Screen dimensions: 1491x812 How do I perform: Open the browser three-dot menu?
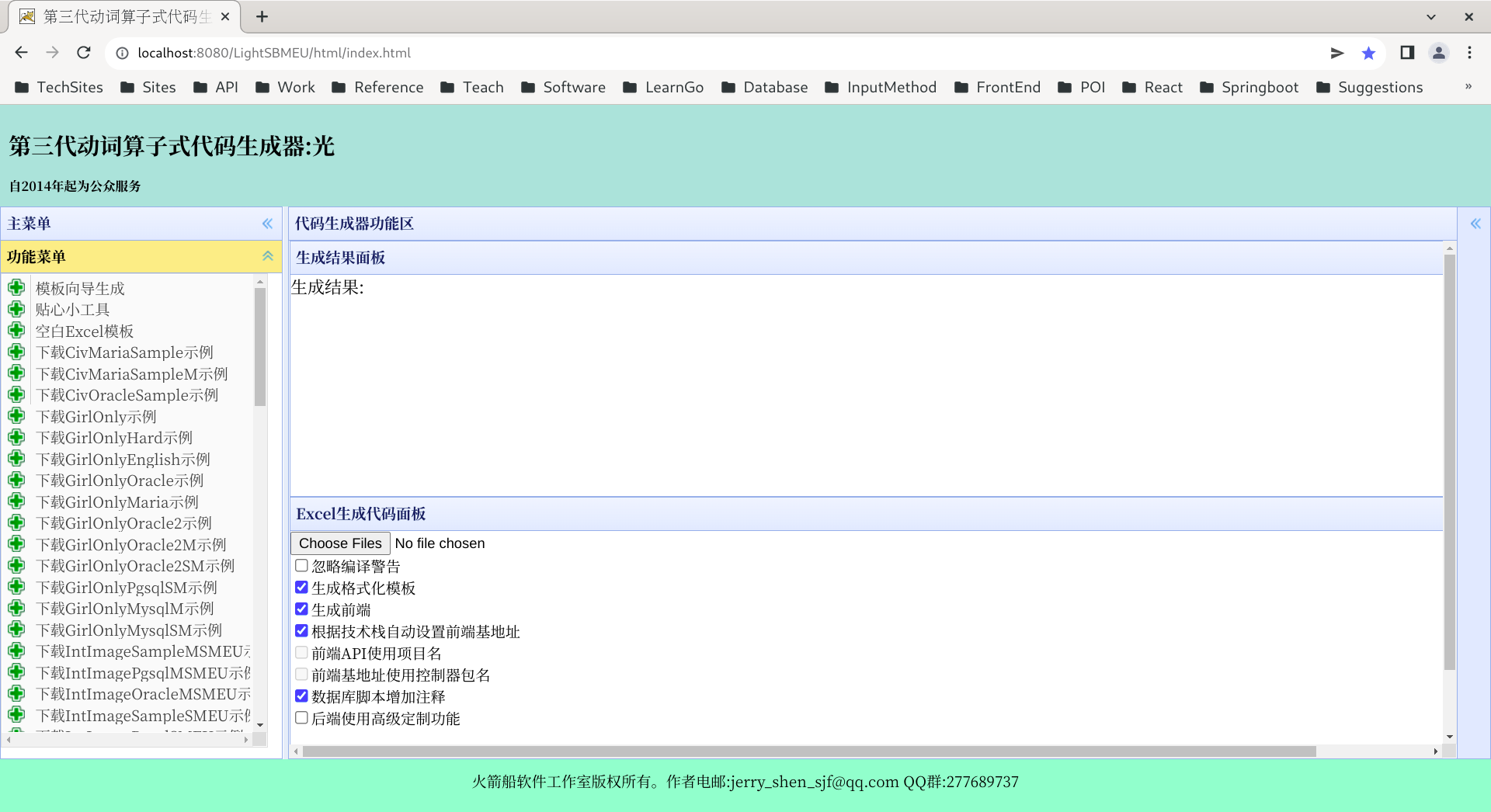click(x=1469, y=53)
